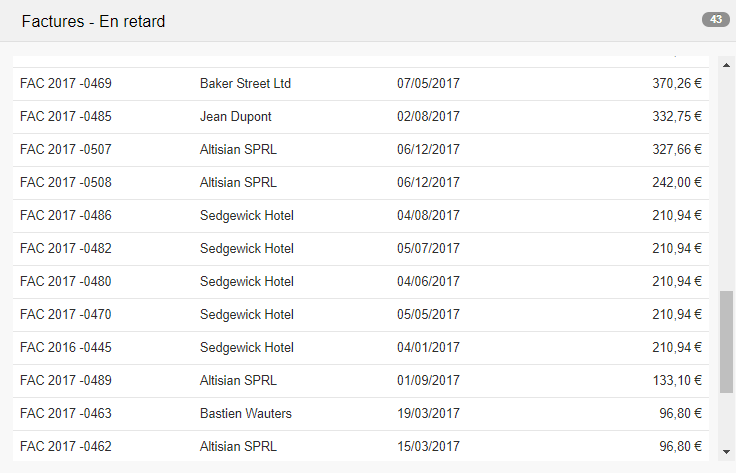
Task: Click the 43 count badge
Action: [716, 19]
